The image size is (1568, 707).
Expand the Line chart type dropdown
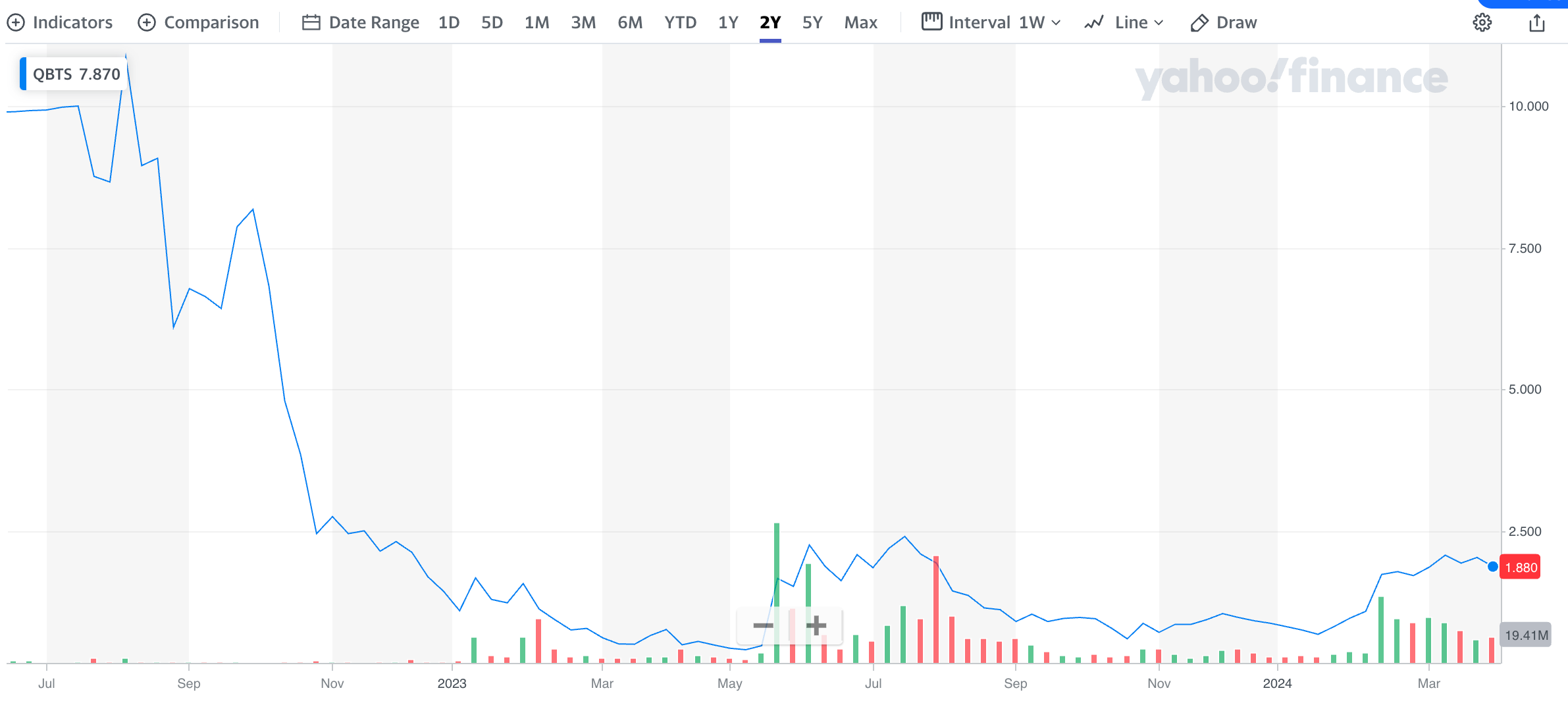point(1139,22)
